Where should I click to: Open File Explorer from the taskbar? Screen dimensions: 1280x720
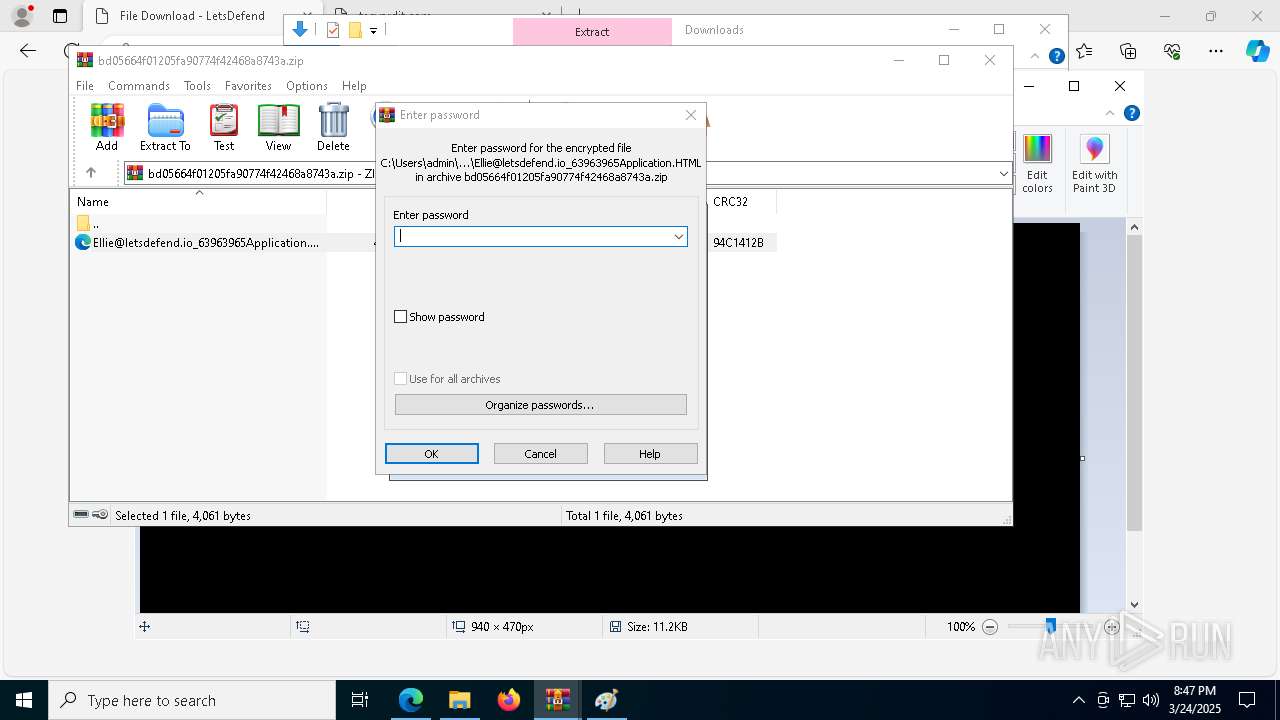459,700
